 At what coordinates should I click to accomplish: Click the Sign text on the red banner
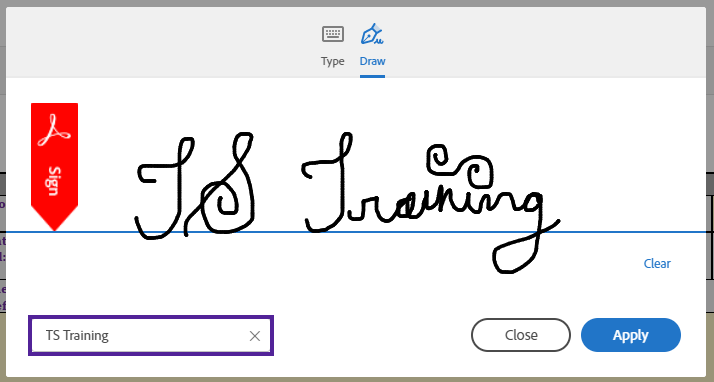54,181
